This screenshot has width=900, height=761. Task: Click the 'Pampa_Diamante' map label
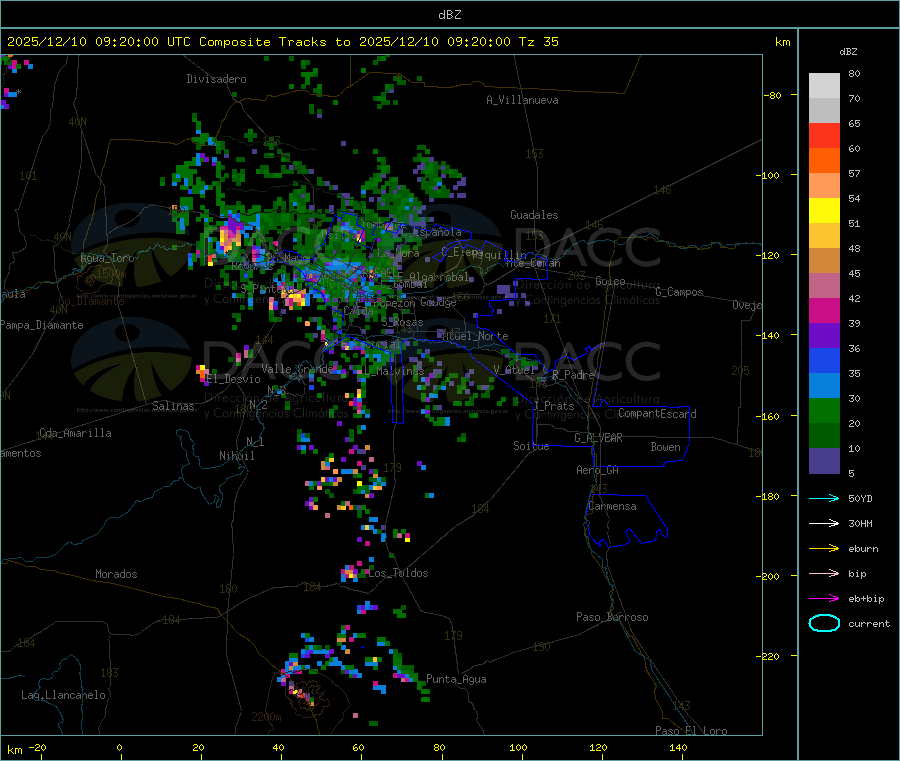point(42,325)
